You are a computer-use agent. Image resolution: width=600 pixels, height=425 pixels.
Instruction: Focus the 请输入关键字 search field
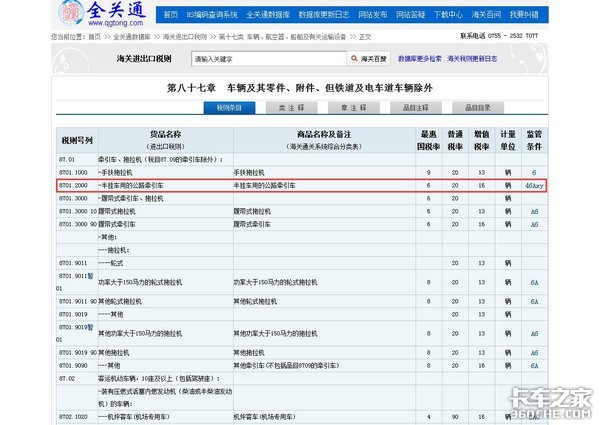269,59
